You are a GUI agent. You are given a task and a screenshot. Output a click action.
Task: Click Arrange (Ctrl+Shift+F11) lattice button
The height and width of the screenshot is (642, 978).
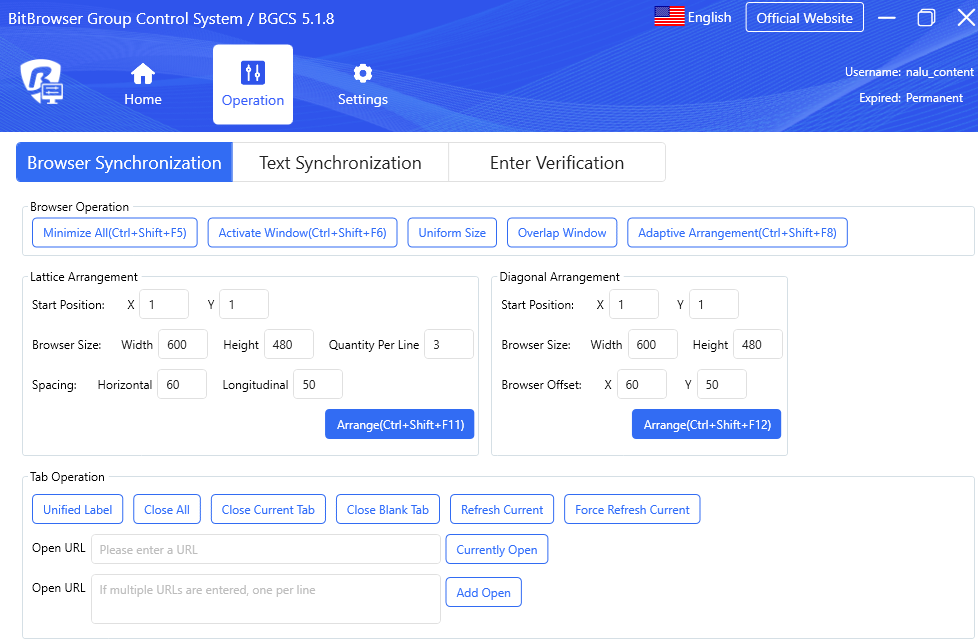pyautogui.click(x=400, y=424)
